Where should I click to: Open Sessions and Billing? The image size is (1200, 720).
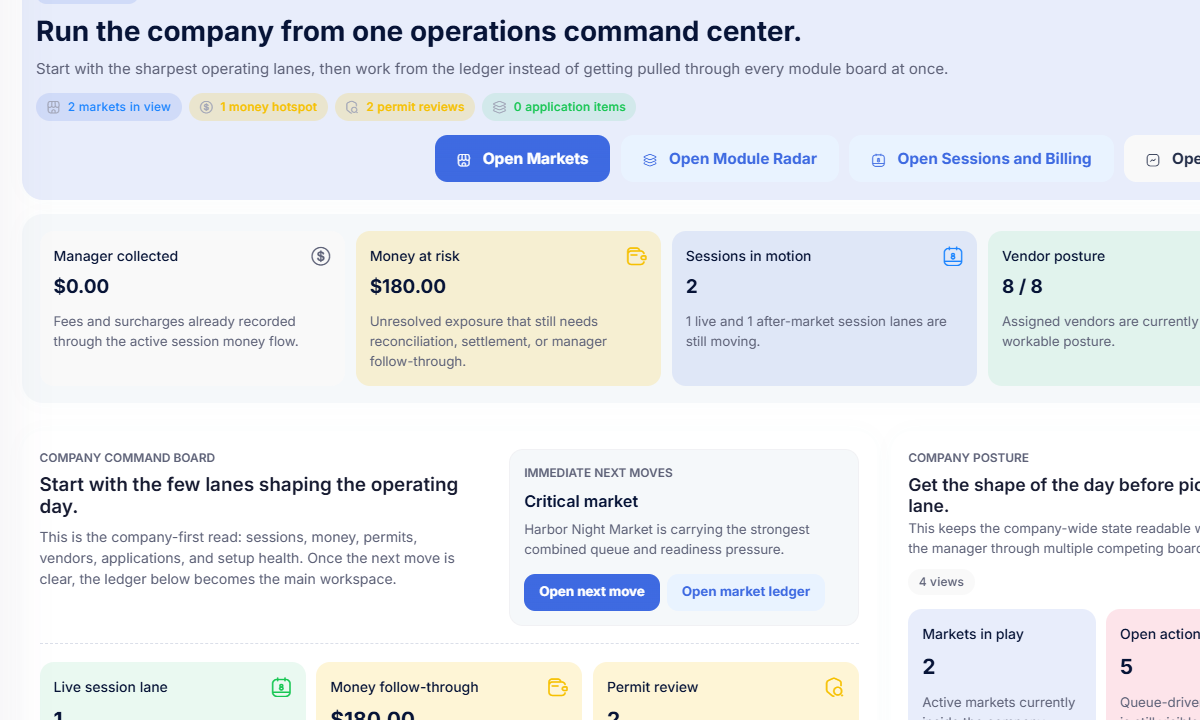(x=981, y=159)
